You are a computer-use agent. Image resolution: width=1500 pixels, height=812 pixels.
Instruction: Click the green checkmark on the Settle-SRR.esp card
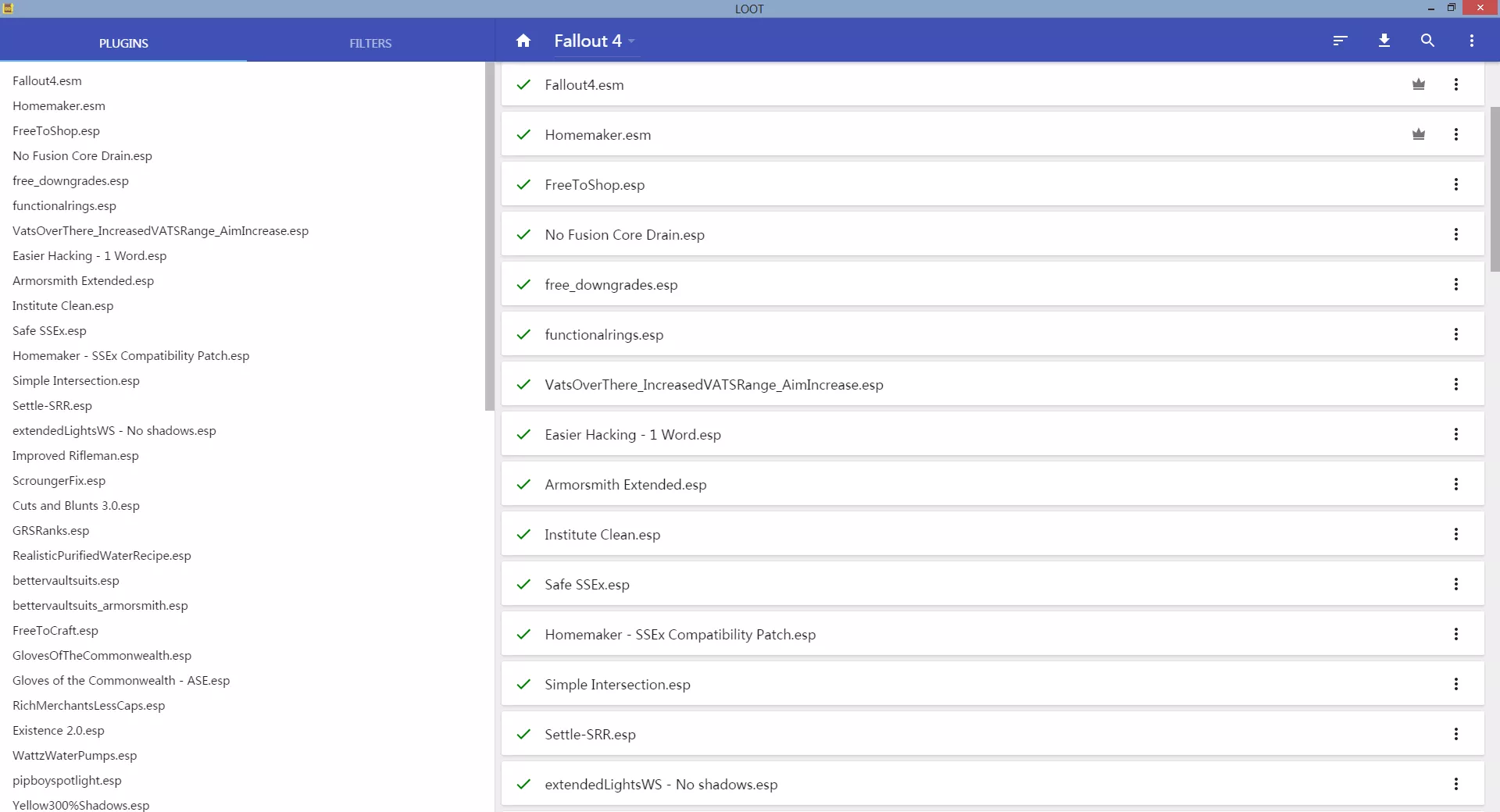pos(523,734)
